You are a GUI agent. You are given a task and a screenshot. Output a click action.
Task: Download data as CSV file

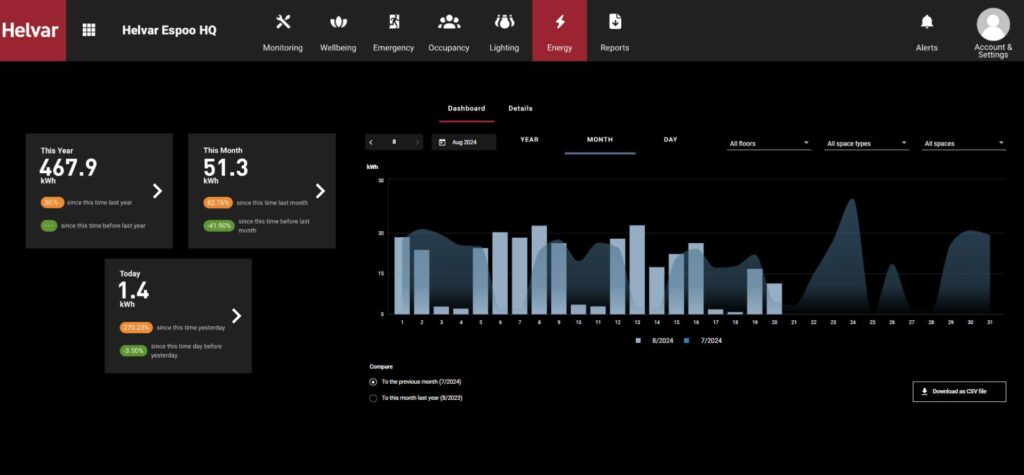click(959, 391)
